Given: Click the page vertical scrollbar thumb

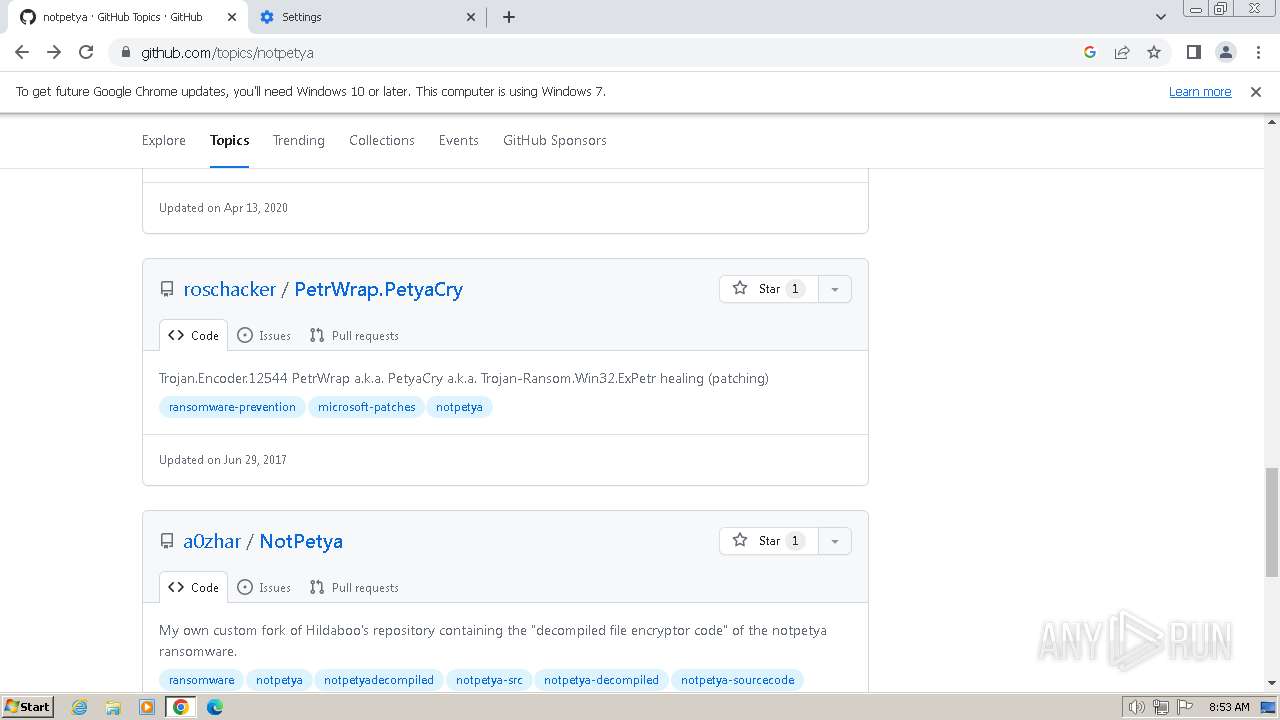Looking at the screenshot, I should tap(1272, 522).
